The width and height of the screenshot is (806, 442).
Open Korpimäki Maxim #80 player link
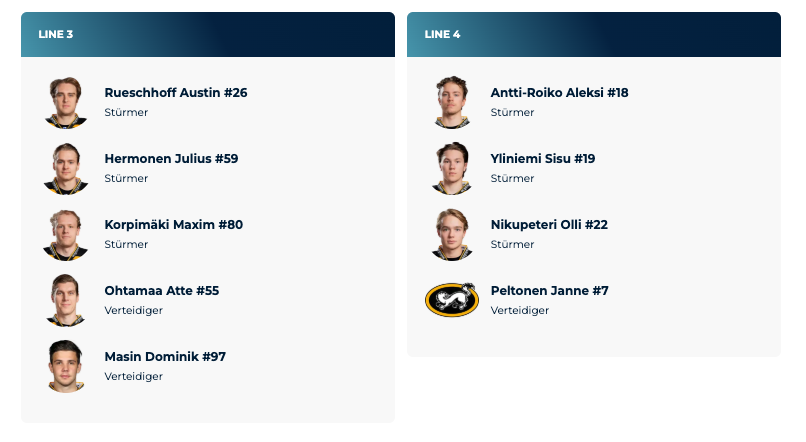(174, 225)
